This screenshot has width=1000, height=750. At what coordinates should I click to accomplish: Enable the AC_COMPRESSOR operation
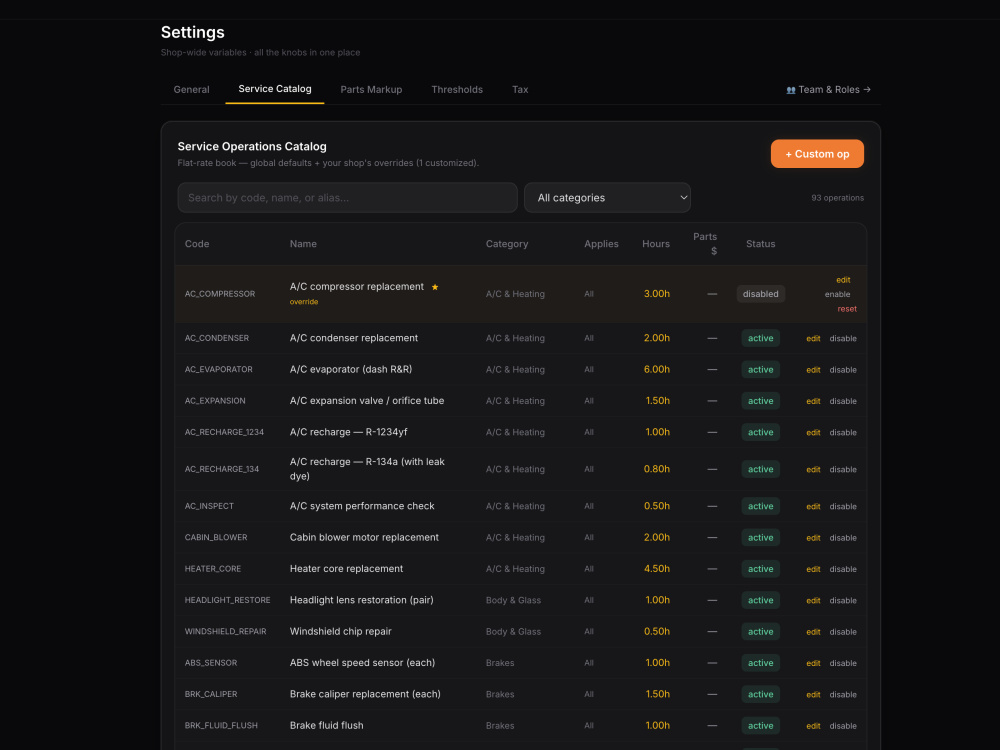coord(837,294)
